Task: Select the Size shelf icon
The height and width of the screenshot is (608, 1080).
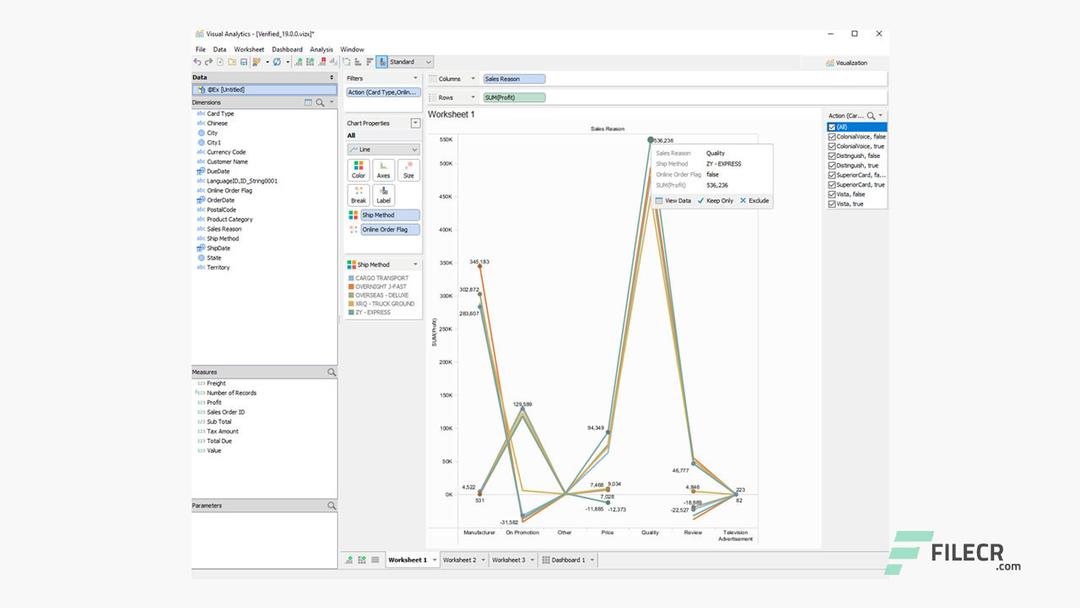Action: pos(407,170)
